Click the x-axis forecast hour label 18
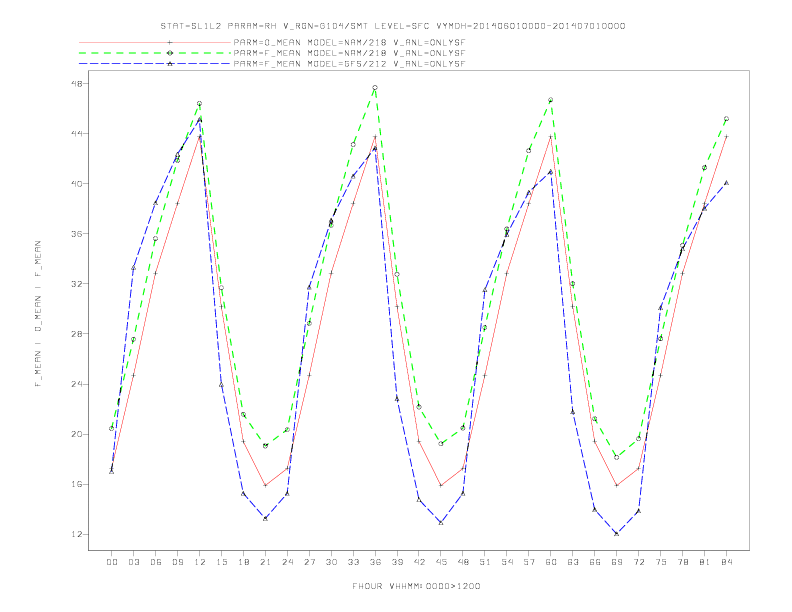 [x=243, y=562]
